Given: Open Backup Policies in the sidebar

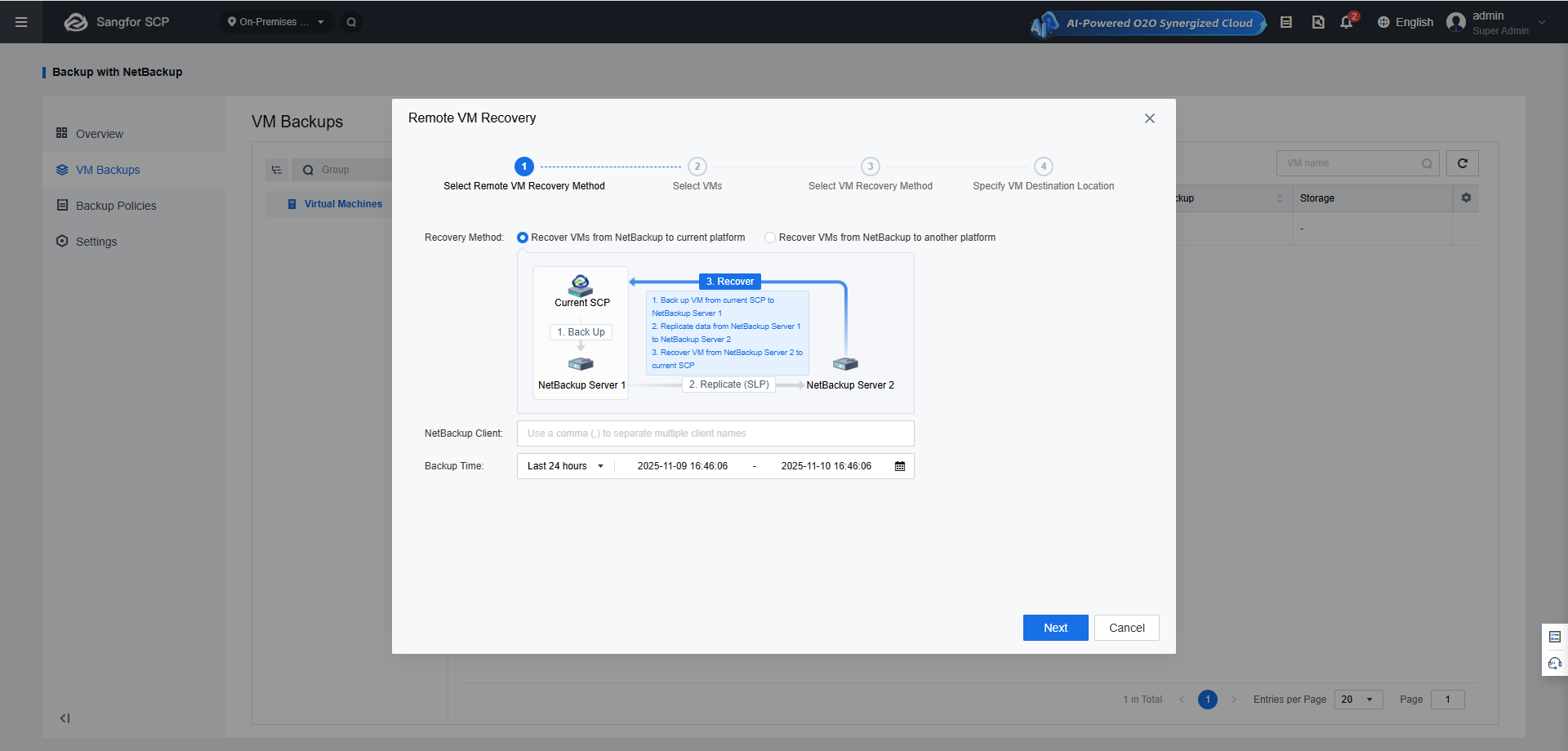Looking at the screenshot, I should (x=134, y=206).
